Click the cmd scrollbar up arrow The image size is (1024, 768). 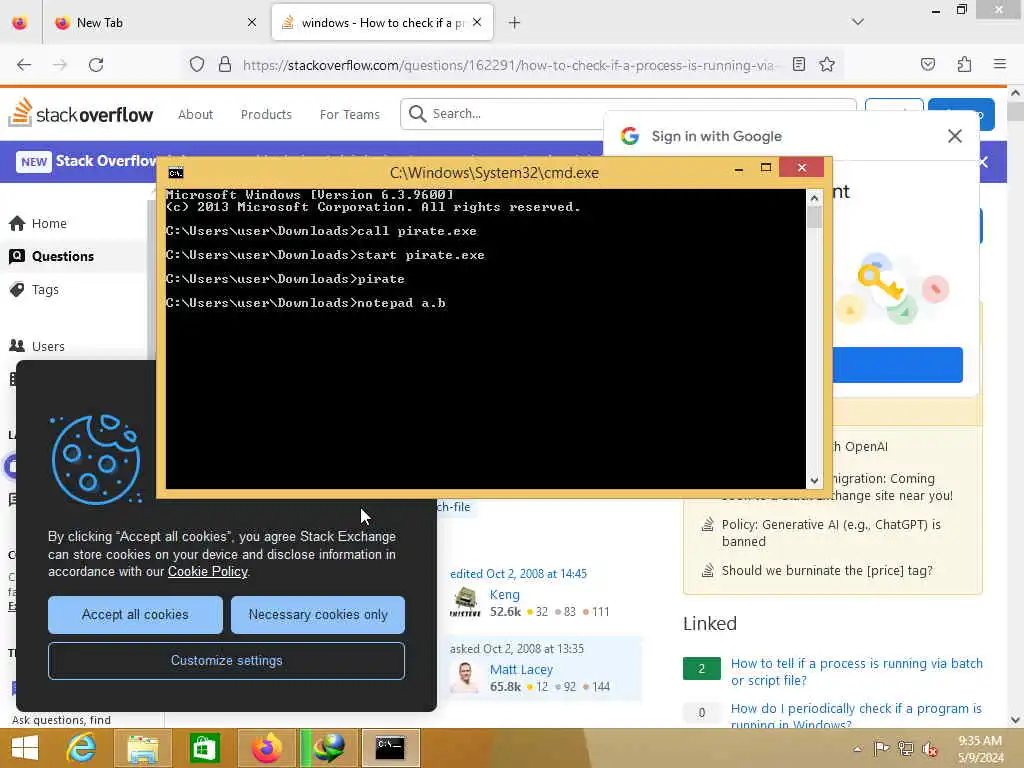(x=814, y=198)
